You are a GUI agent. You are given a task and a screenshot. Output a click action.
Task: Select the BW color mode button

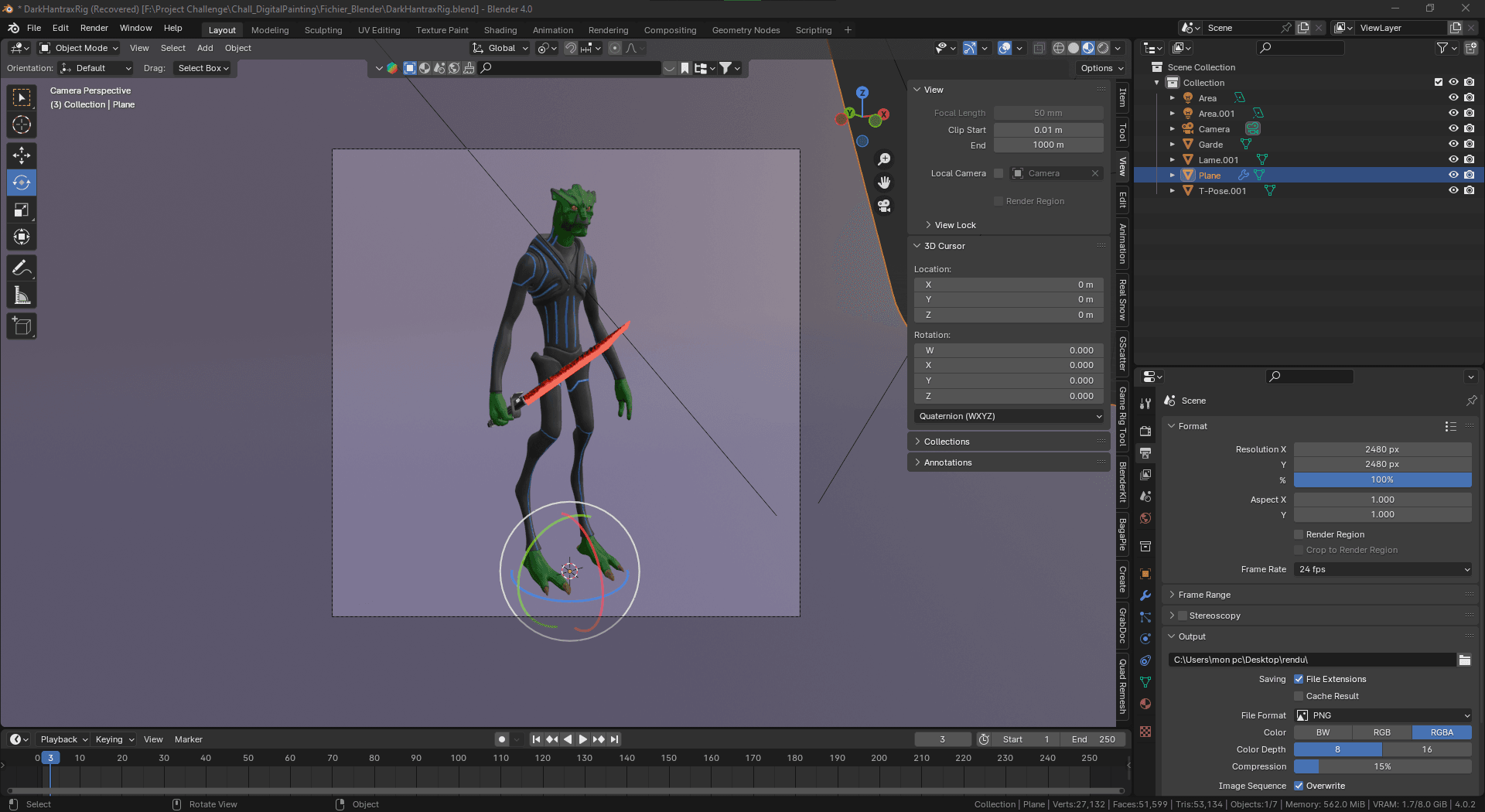[1323, 732]
